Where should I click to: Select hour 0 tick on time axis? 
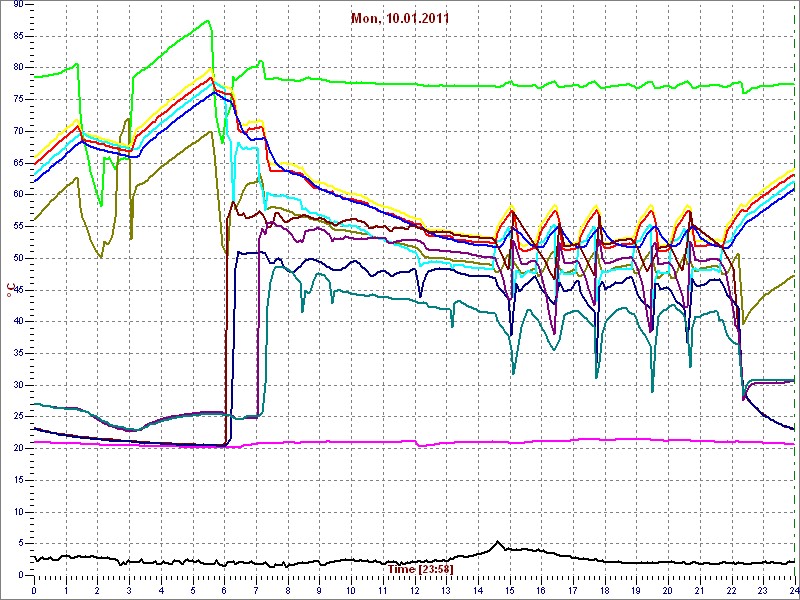click(34, 590)
